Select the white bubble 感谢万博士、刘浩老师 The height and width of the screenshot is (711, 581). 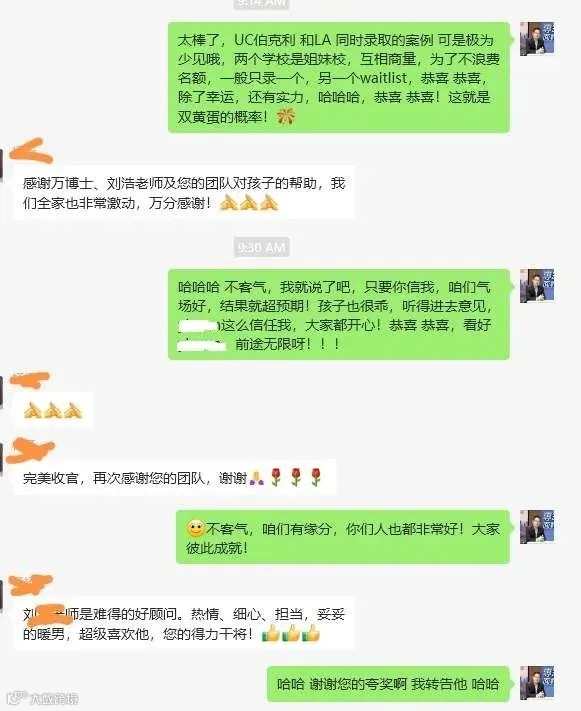(x=184, y=193)
